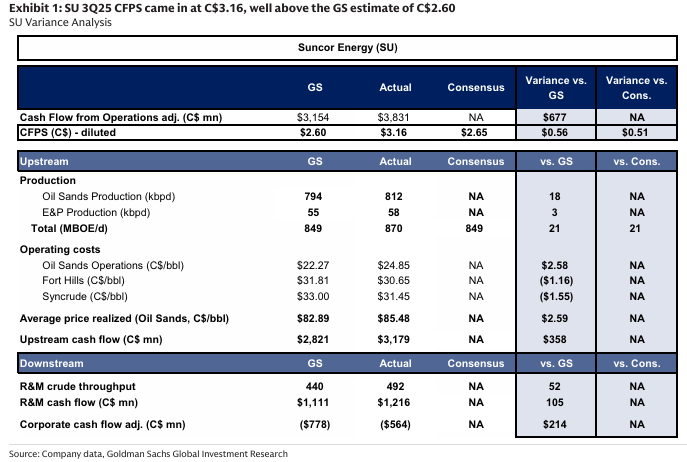Select the E&P Production (kbpd) row label
This screenshot has height=462, width=687.
(x=104, y=212)
